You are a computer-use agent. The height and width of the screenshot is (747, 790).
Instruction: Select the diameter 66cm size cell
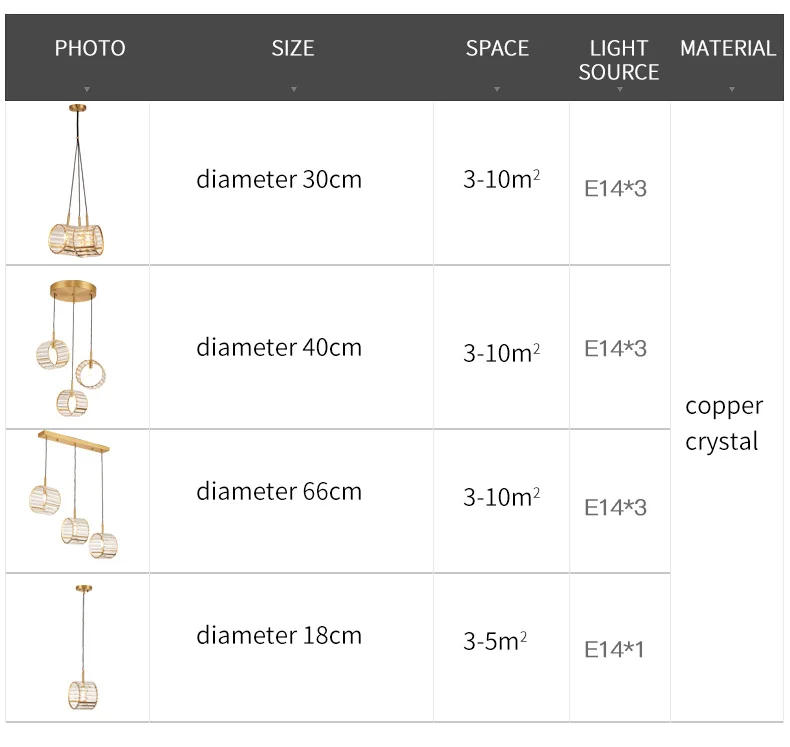[x=279, y=492]
